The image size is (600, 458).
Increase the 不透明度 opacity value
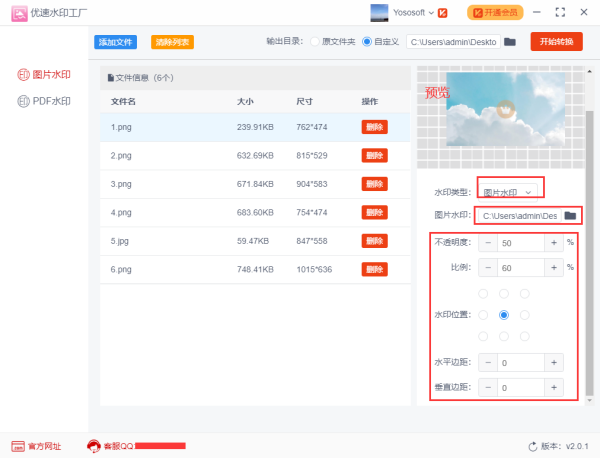point(554,243)
